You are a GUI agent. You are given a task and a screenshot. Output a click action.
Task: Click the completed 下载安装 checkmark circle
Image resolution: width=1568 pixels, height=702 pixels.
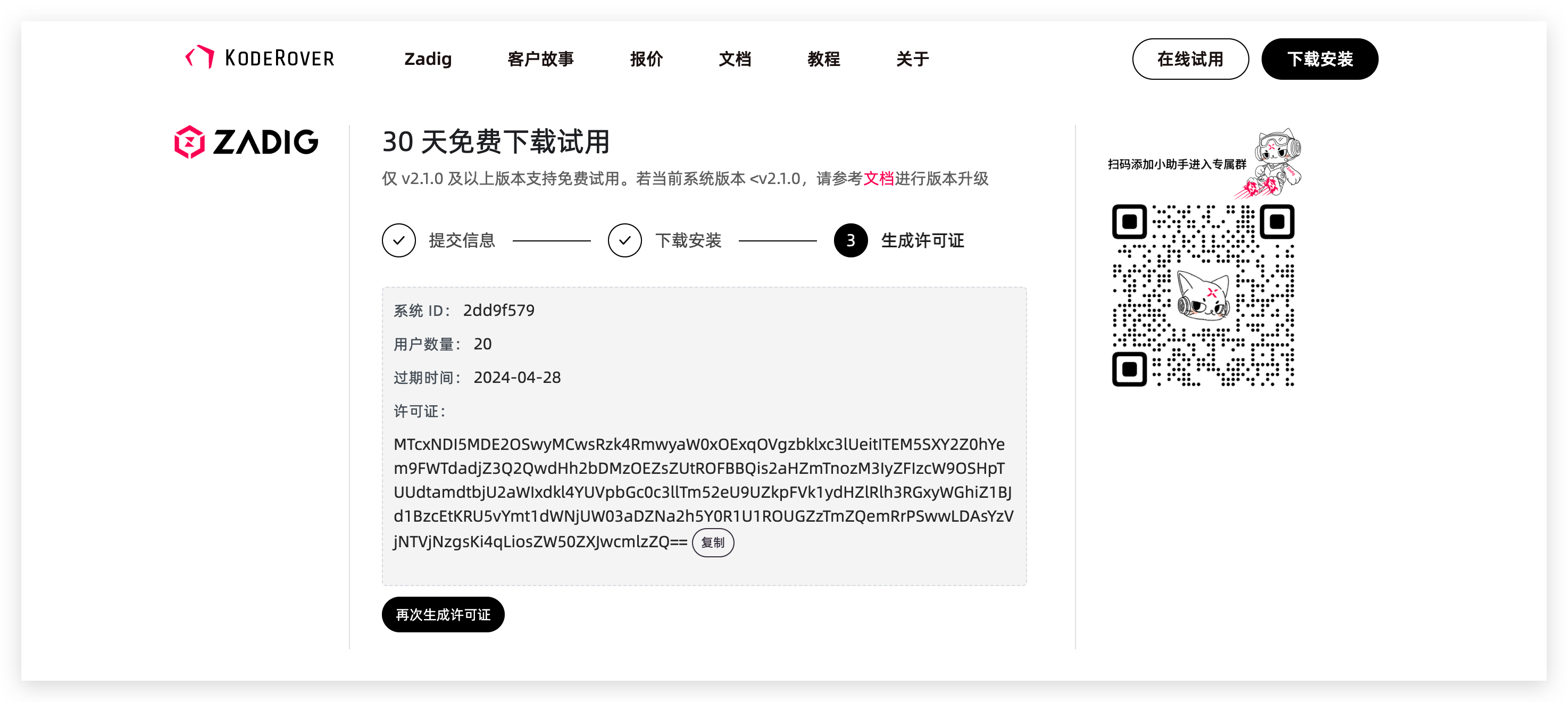point(624,240)
